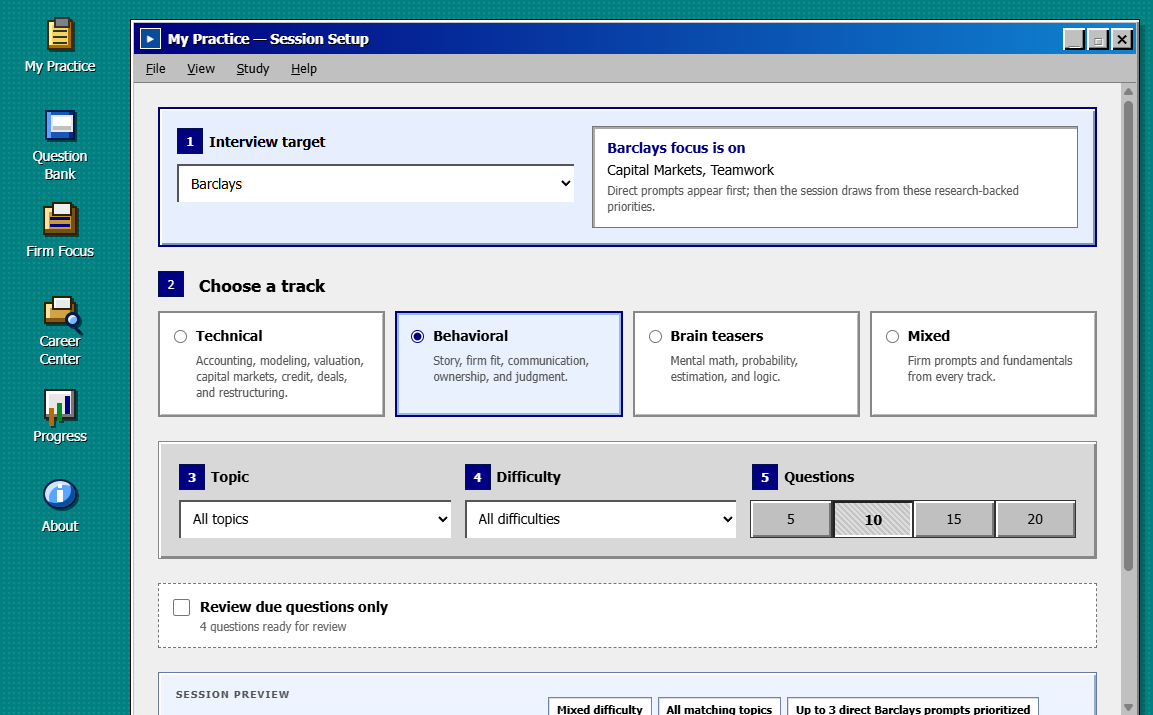Set question count to 5
This screenshot has width=1153, height=715.
[x=791, y=519]
